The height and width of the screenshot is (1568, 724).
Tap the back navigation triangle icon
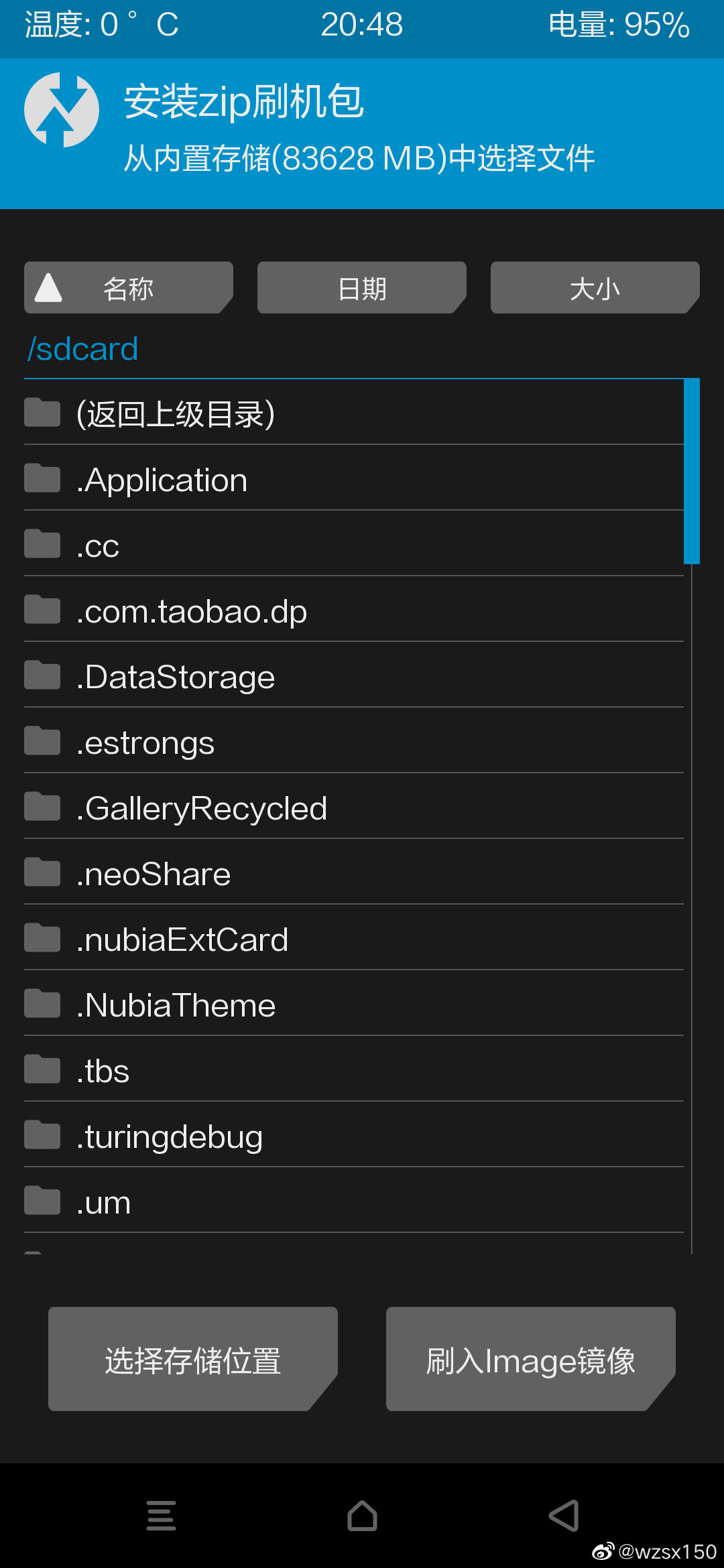point(564,1516)
